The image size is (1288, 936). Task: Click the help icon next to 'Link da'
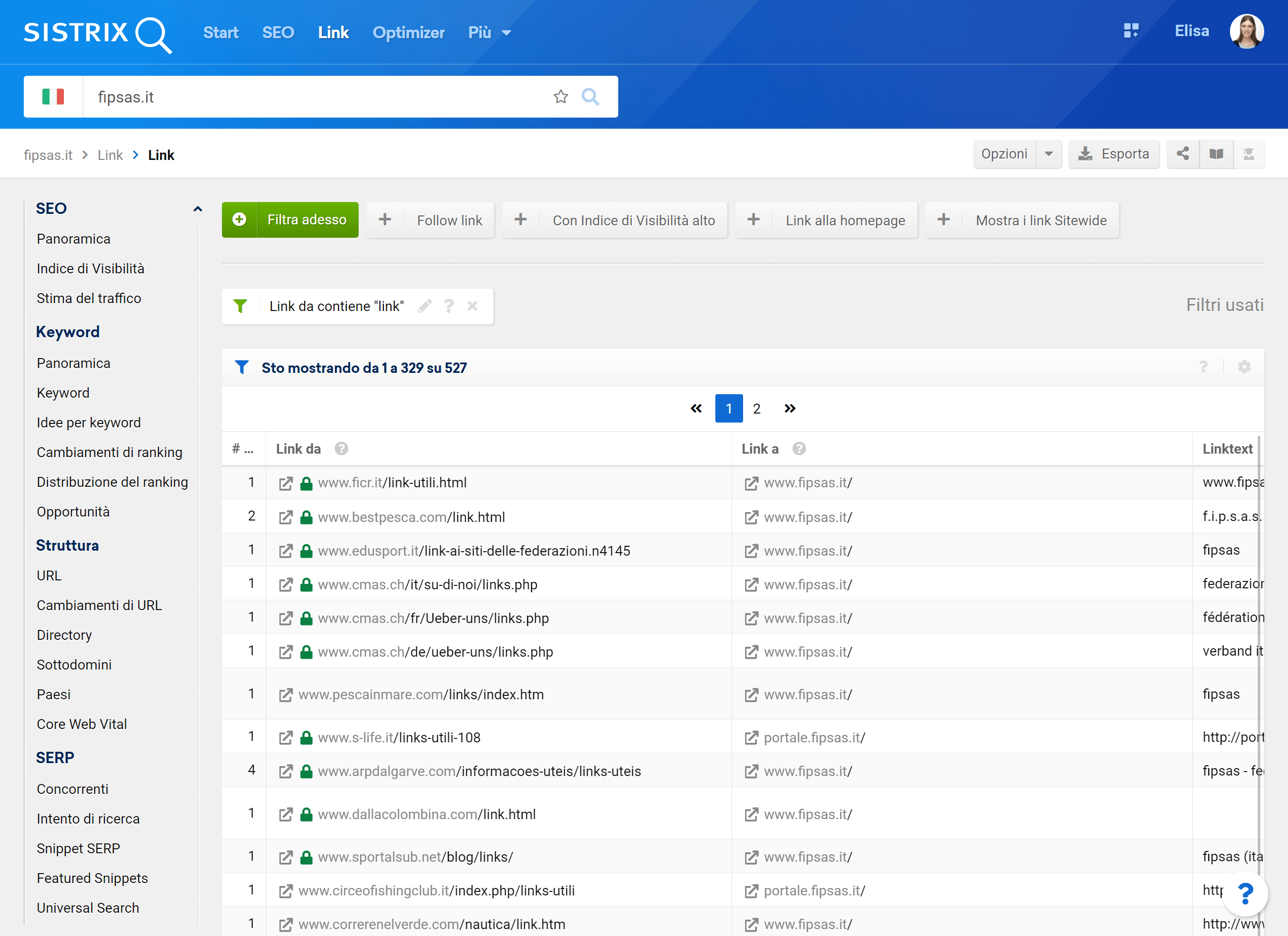[341, 448]
